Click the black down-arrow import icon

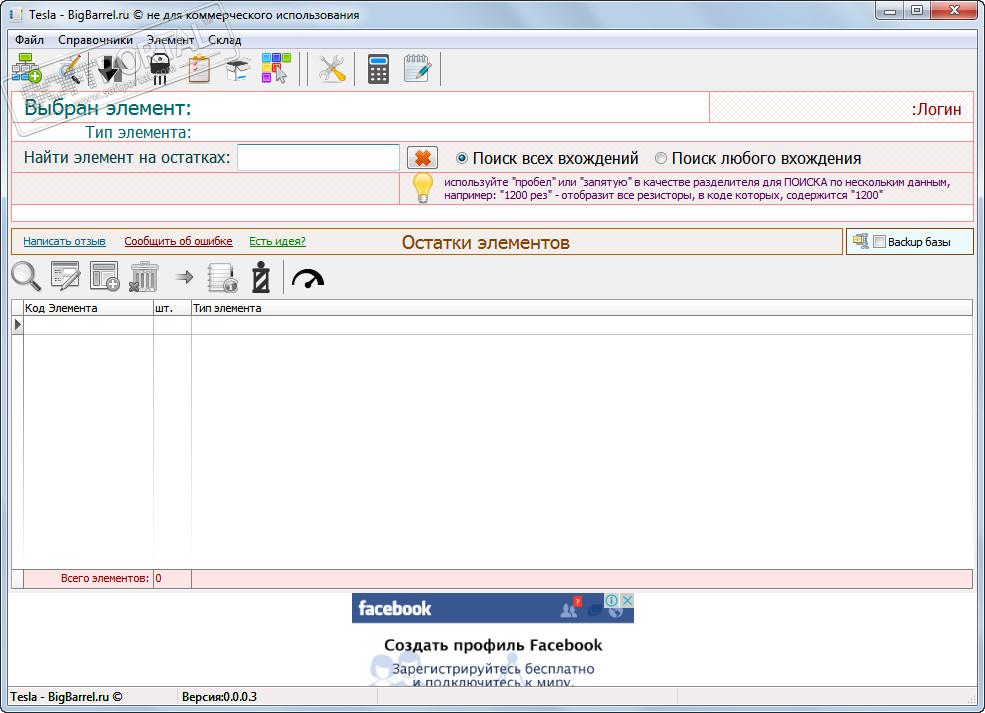111,68
